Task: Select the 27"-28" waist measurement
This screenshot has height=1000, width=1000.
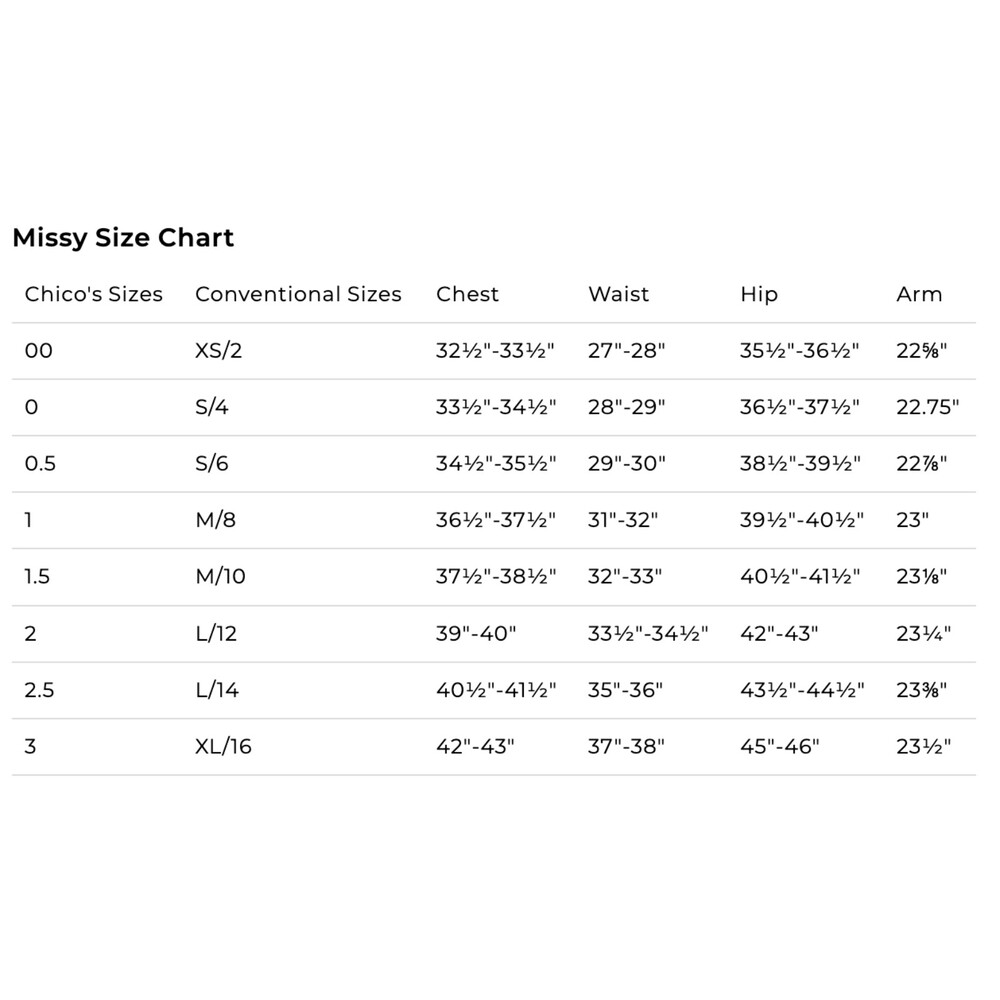Action: click(x=626, y=351)
